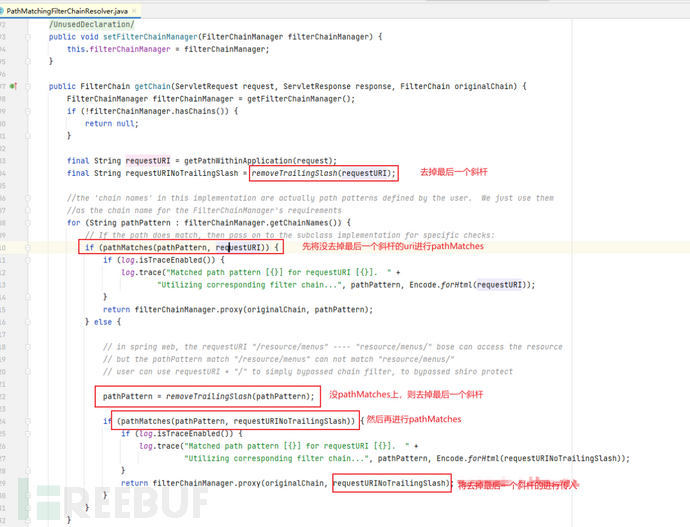This screenshot has height=527, width=690.
Task: Click the '// user can use requestURI' comment line
Action: 308,372
